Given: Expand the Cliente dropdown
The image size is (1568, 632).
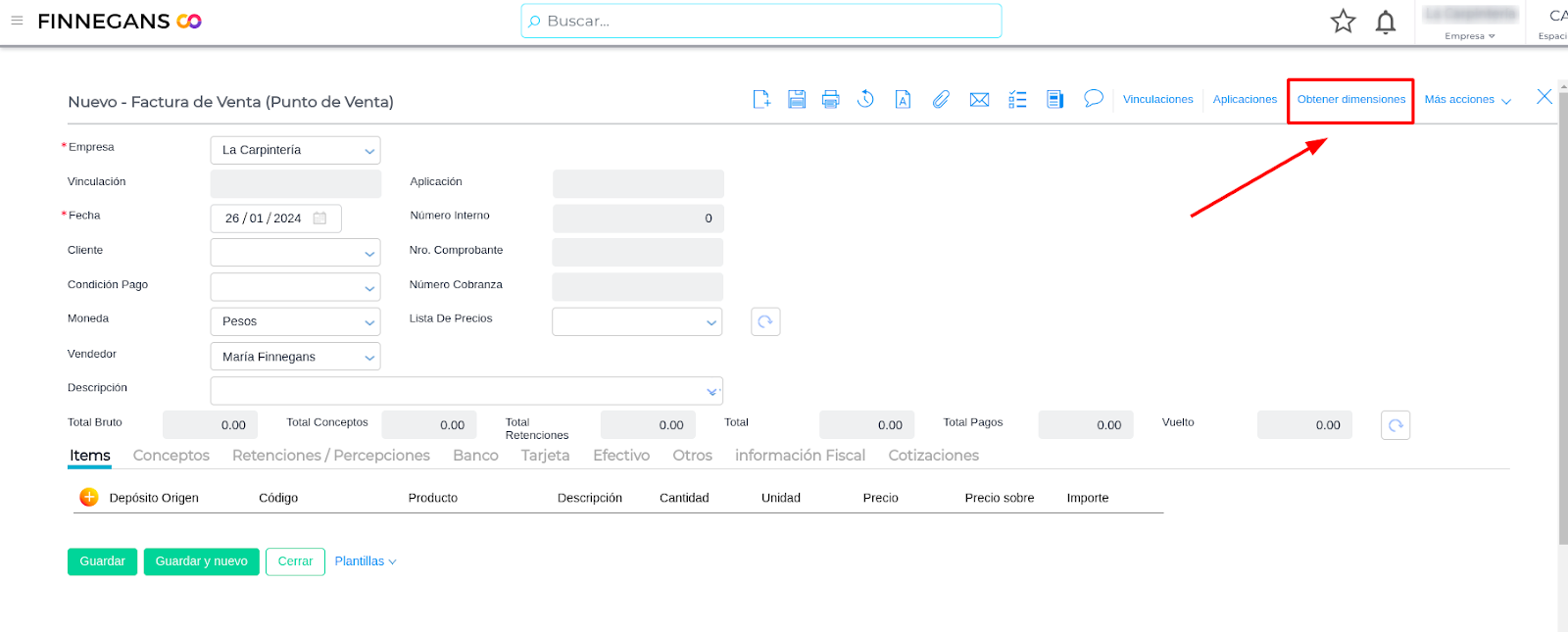Looking at the screenshot, I should click(369, 253).
